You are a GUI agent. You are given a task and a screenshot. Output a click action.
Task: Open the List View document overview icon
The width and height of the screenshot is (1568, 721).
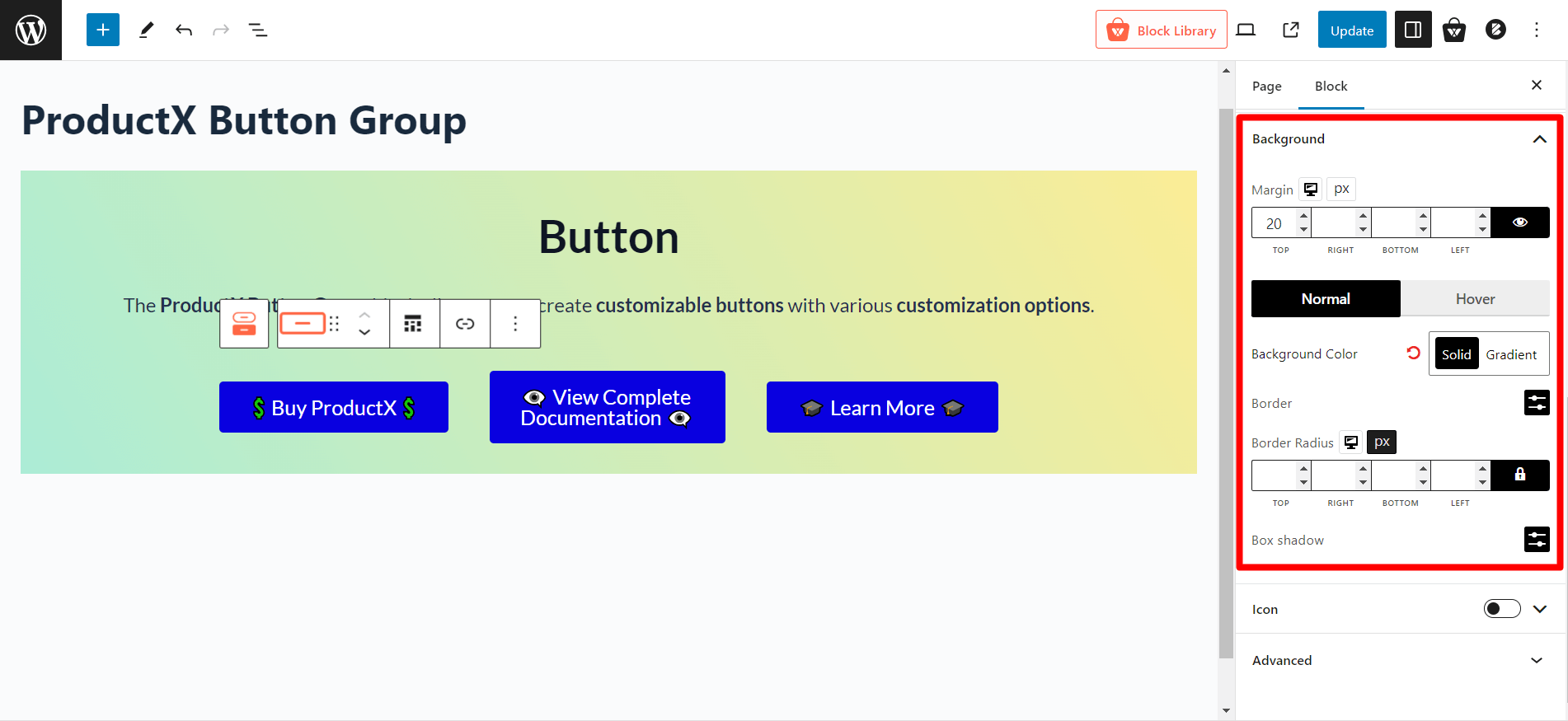point(258,30)
